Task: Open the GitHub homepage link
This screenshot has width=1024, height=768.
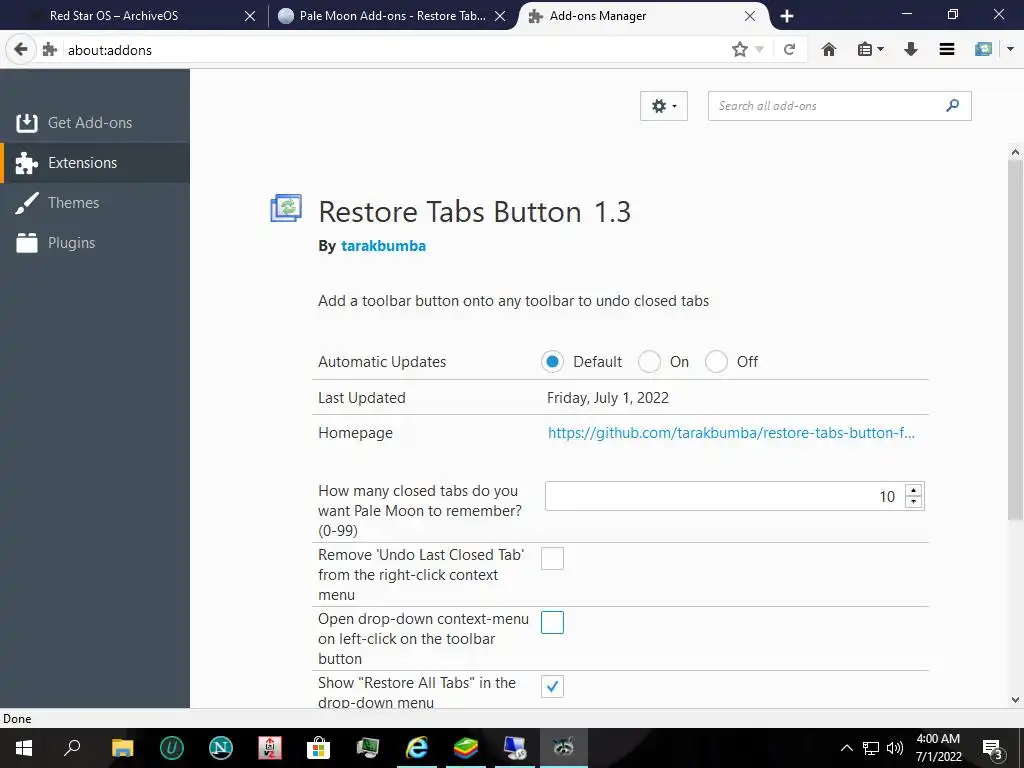Action: pyautogui.click(x=731, y=433)
